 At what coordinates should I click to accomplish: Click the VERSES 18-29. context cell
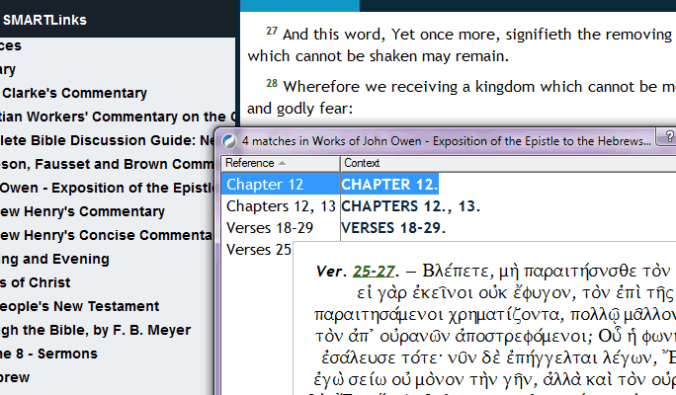pyautogui.click(x=393, y=228)
